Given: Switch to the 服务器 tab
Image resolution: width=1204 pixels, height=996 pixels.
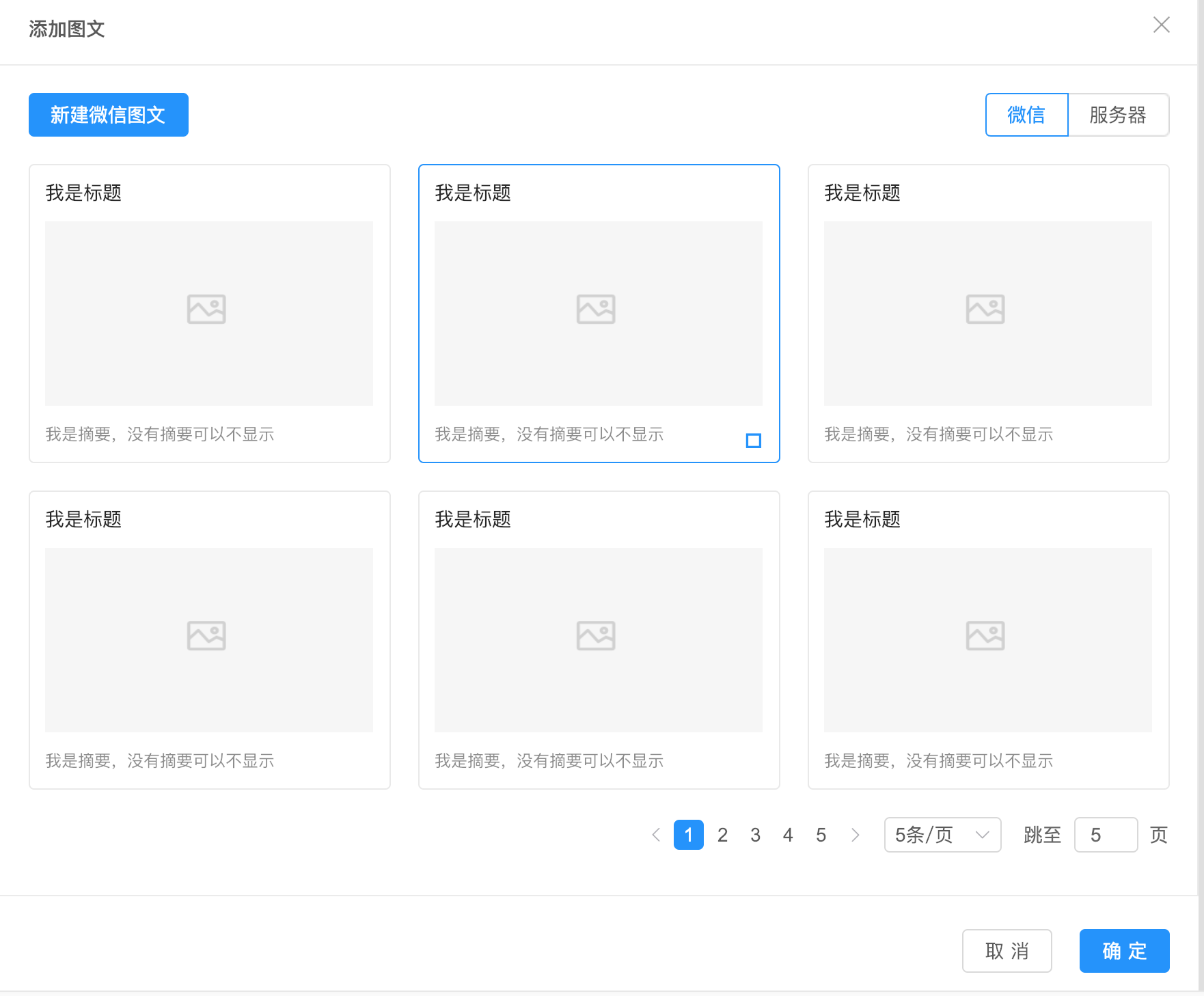Looking at the screenshot, I should click(x=1118, y=115).
